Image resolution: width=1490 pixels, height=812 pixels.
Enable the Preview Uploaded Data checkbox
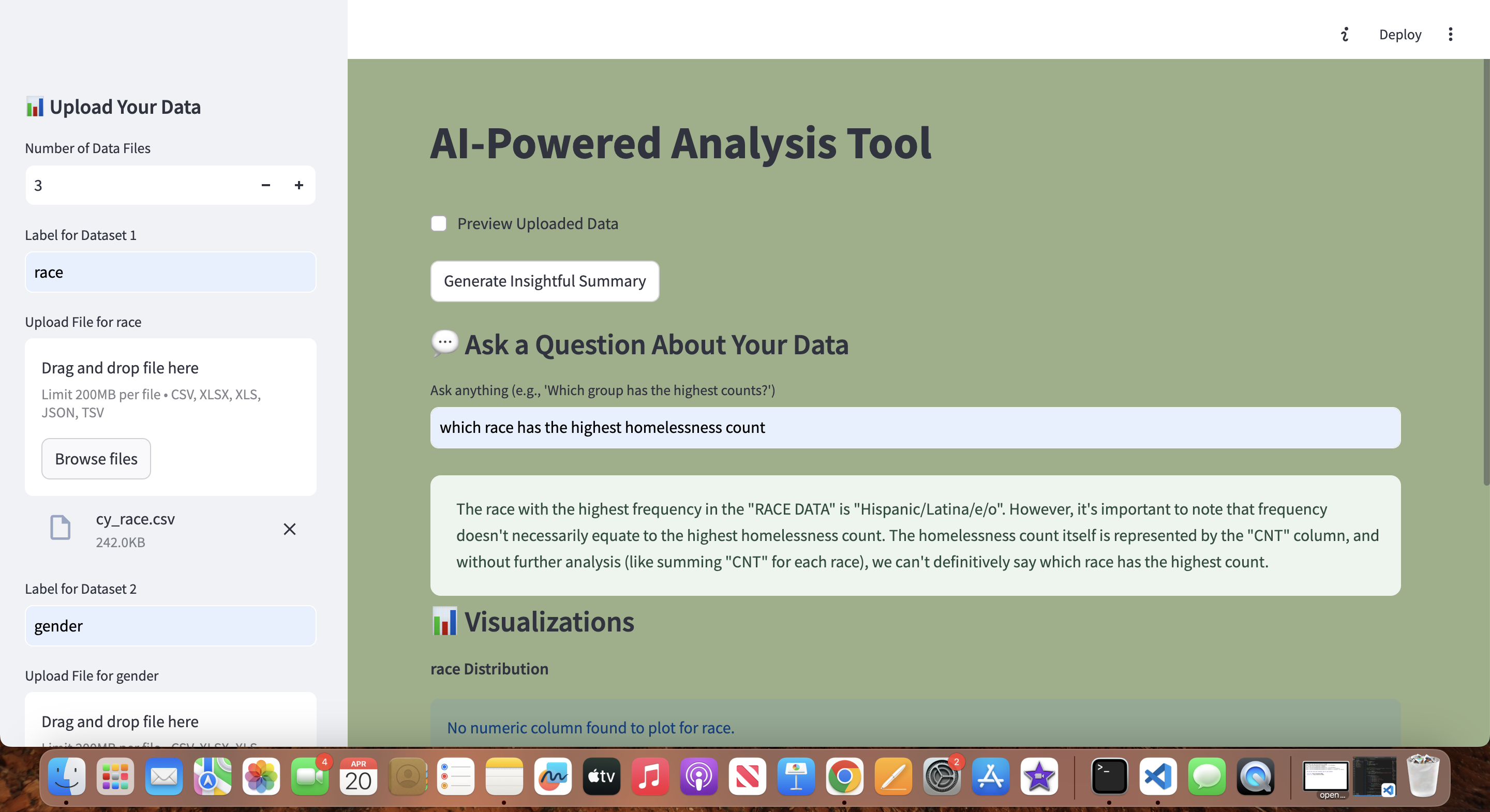(x=438, y=224)
